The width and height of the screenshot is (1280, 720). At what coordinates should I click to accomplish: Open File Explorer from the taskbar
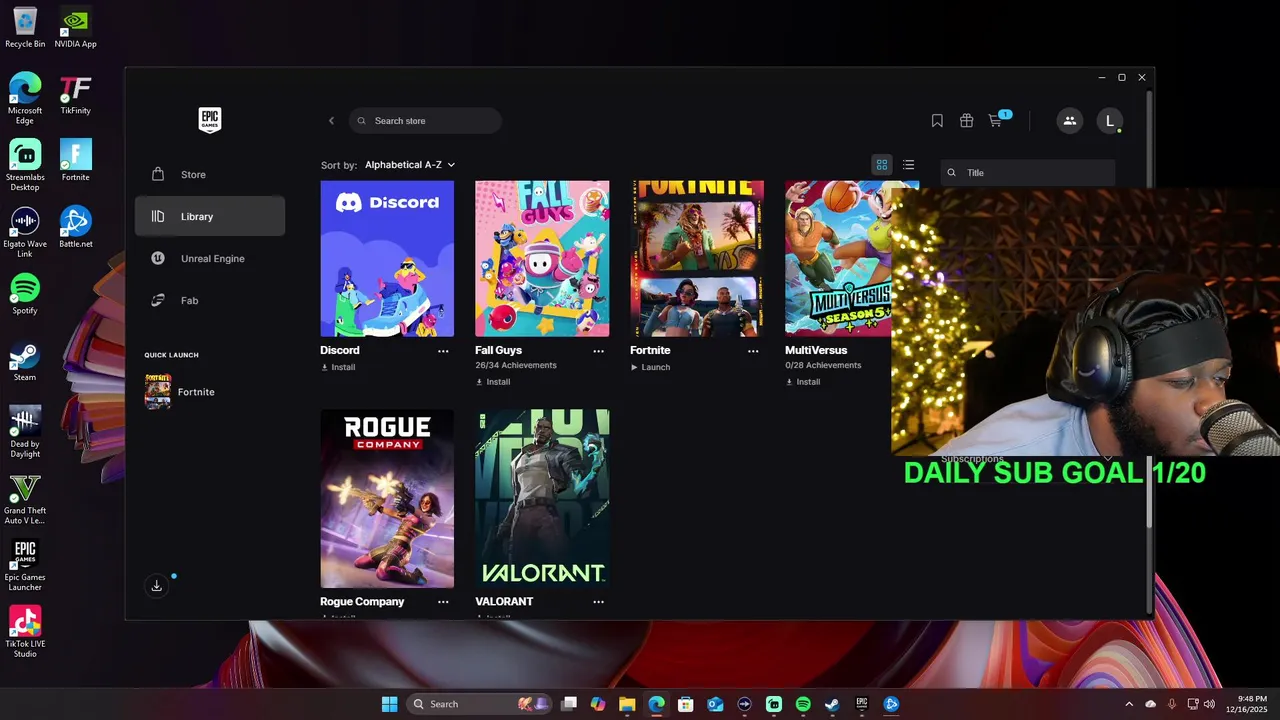point(627,704)
